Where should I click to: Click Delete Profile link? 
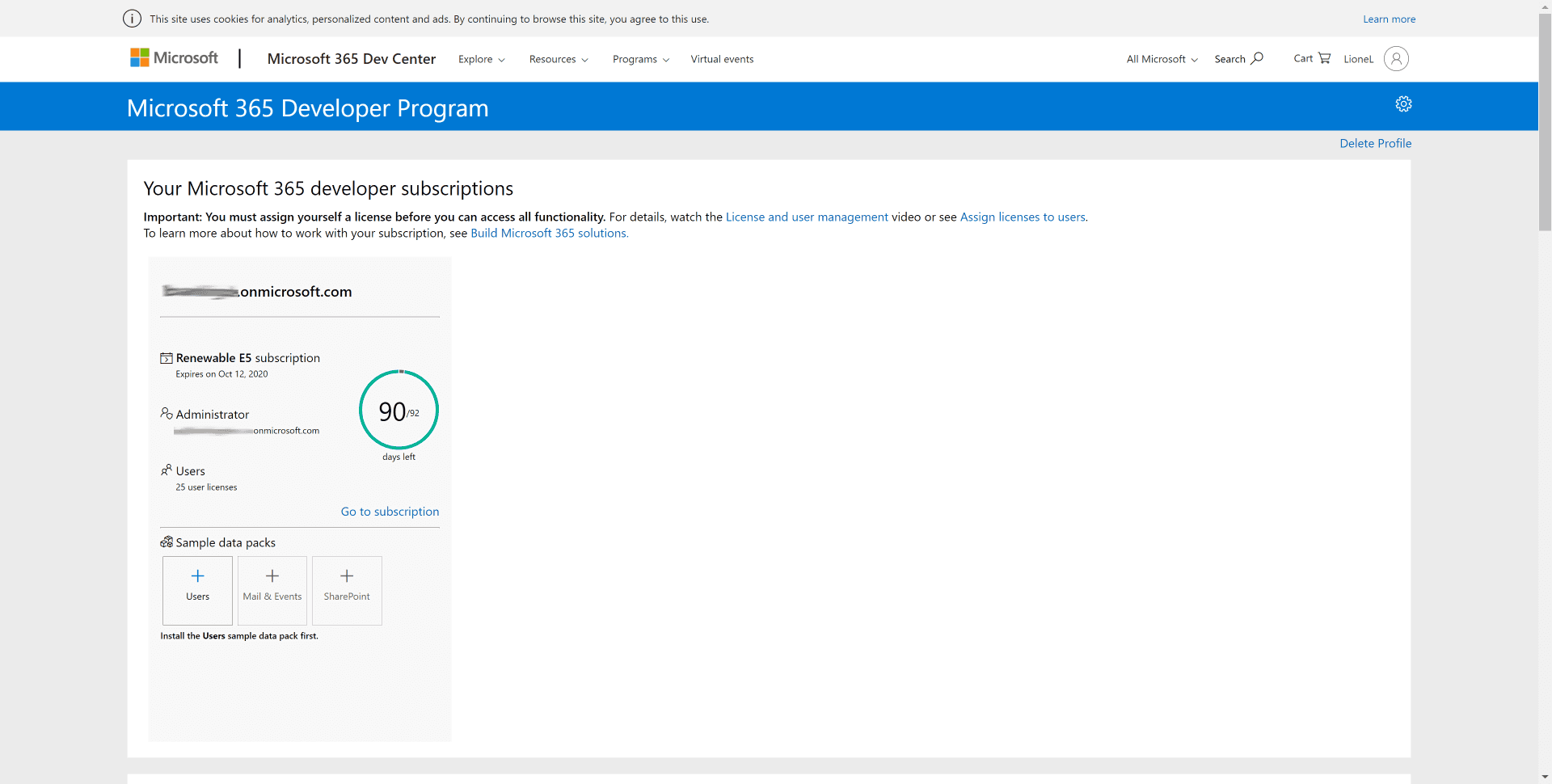coord(1376,143)
